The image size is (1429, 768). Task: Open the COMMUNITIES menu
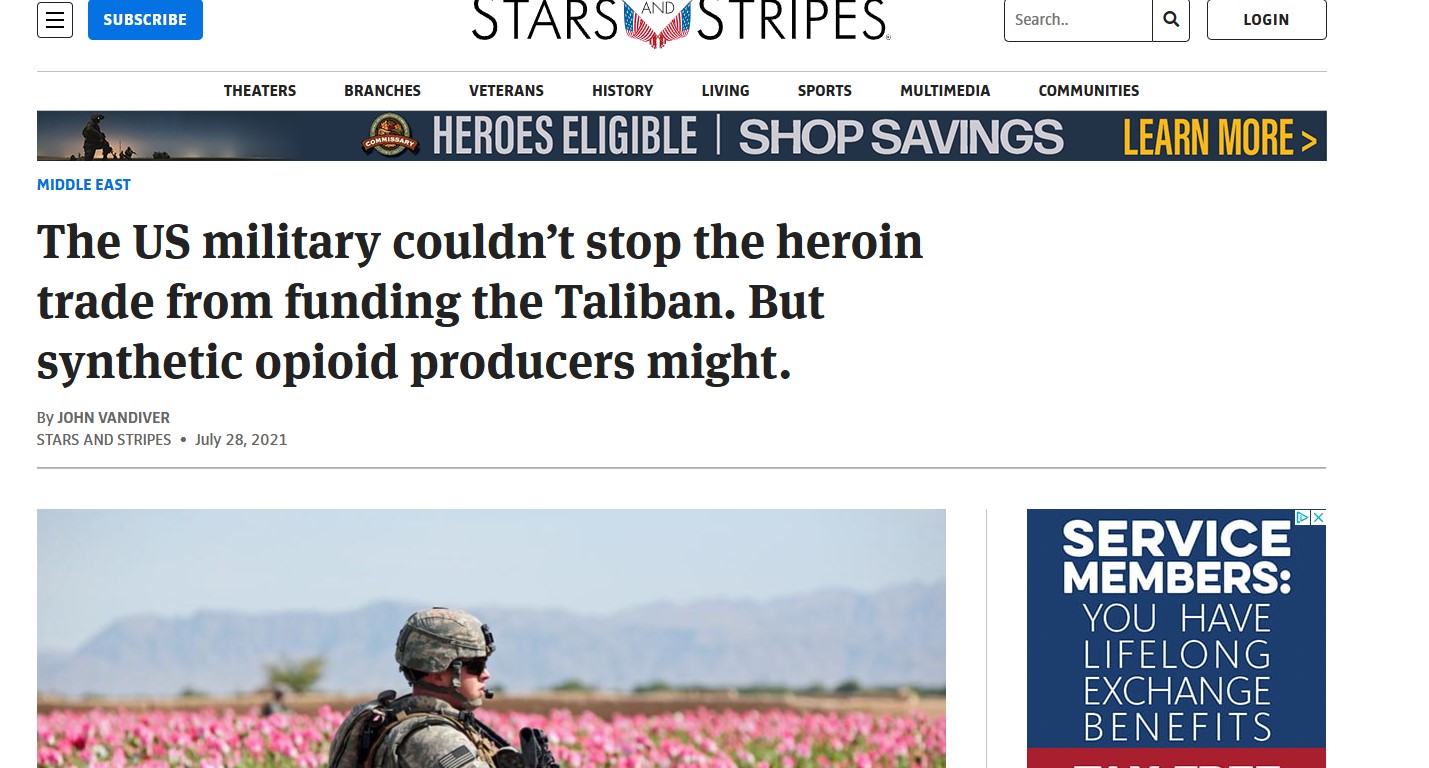tap(1089, 90)
